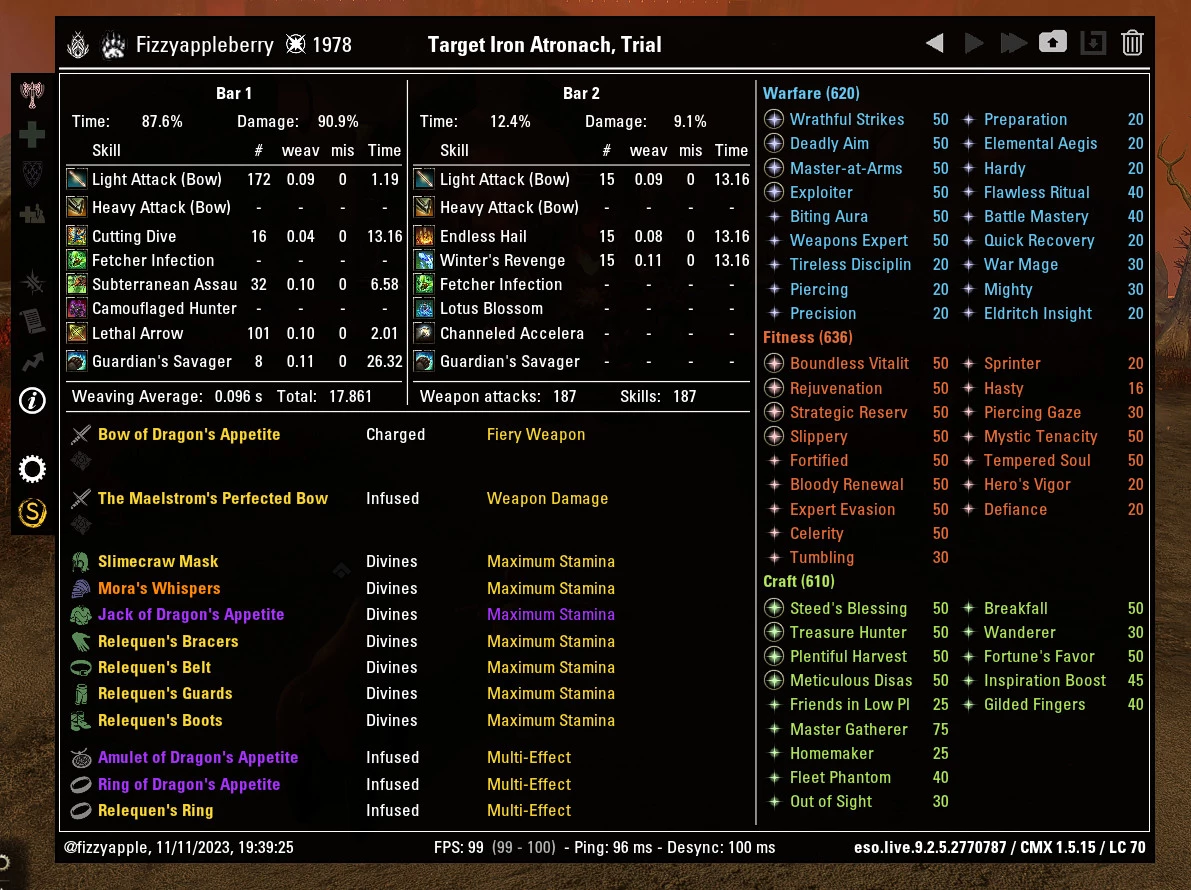
Task: Click the Subterranean Assault skill icon
Action: (77, 285)
